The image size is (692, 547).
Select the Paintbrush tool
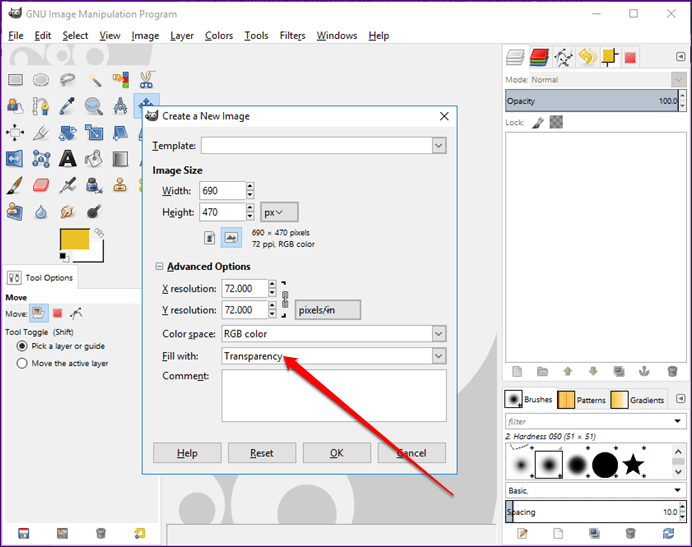tap(15, 185)
